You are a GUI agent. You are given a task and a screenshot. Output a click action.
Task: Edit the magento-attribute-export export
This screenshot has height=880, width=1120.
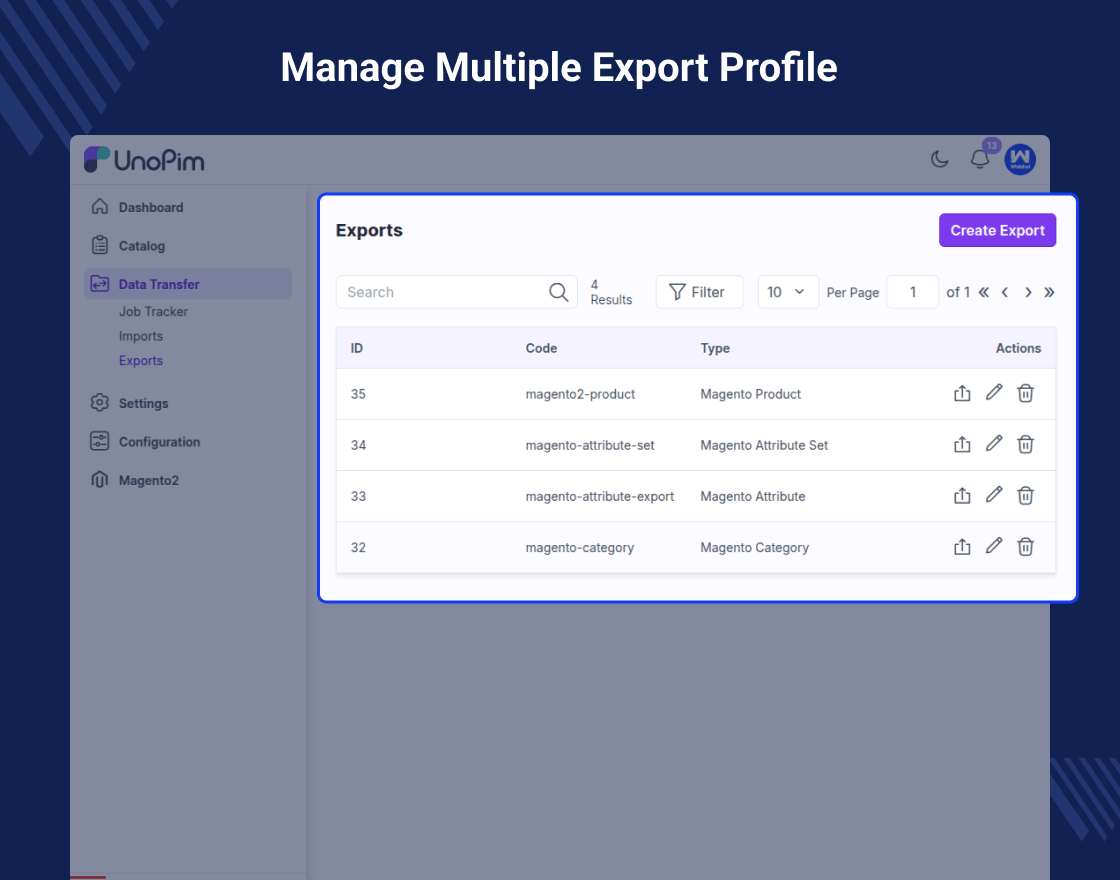coord(994,495)
